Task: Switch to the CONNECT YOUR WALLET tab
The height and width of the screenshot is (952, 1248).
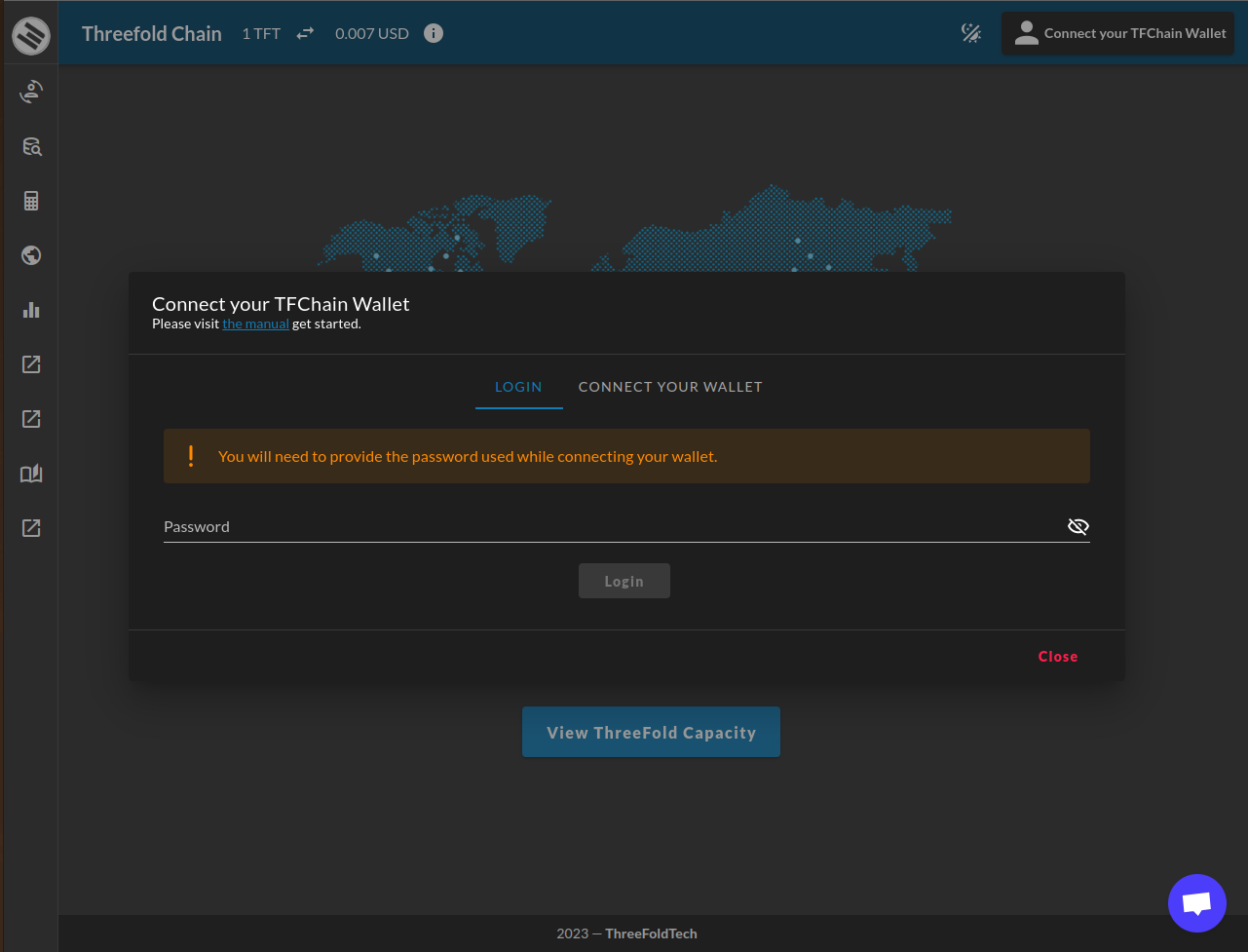Action: point(670,387)
